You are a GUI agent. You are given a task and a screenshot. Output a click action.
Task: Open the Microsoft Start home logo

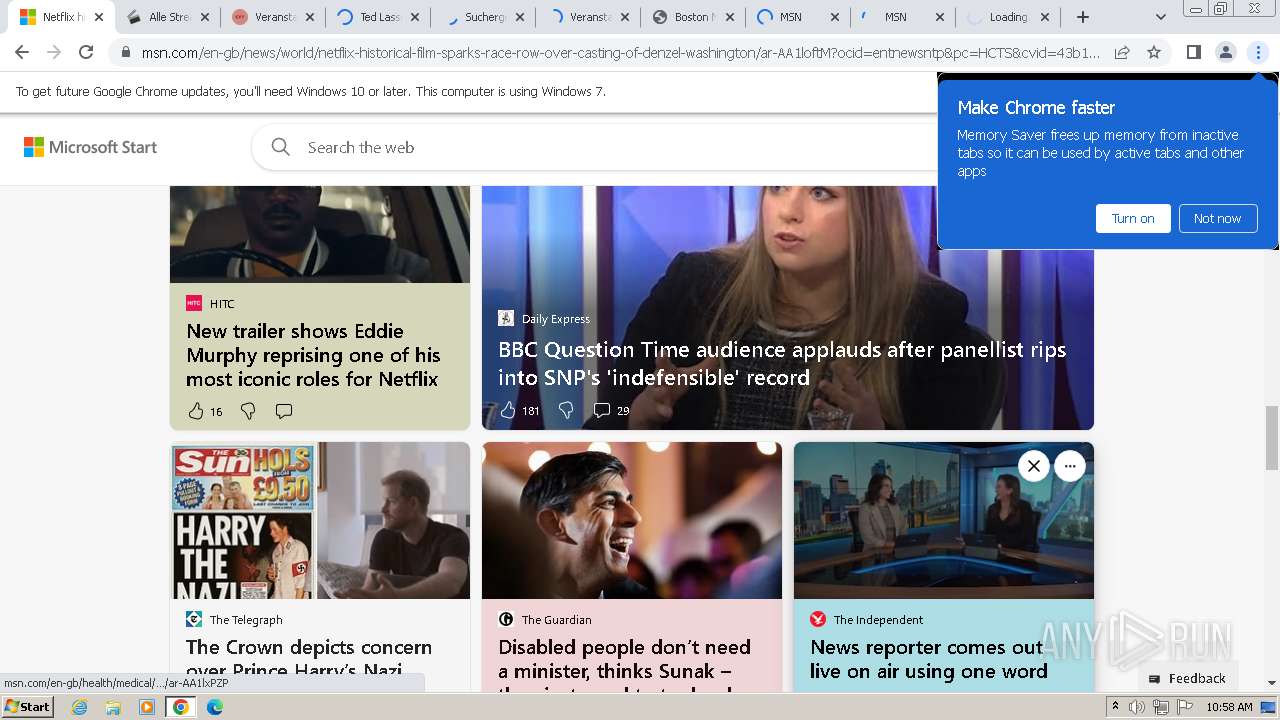(90, 147)
